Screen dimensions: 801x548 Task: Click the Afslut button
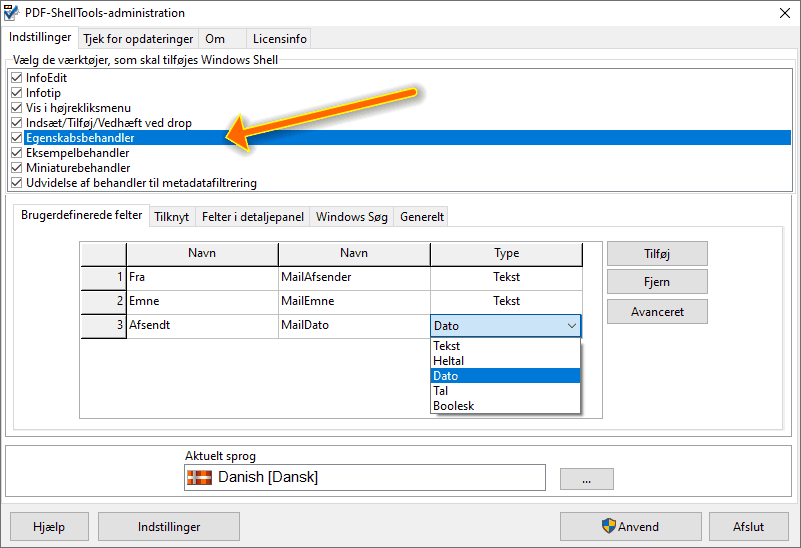pos(748,527)
